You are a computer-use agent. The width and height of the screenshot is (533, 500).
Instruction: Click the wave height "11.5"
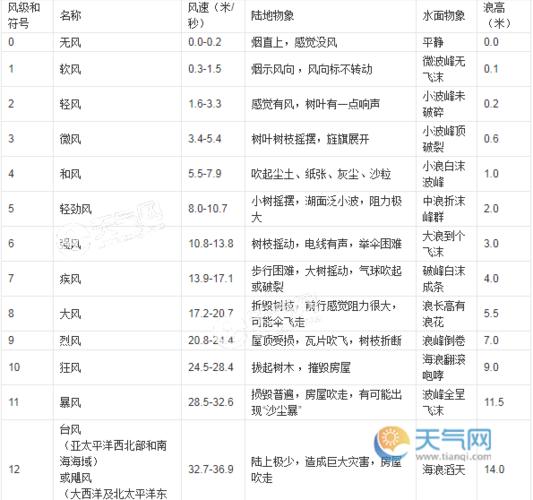click(494, 402)
